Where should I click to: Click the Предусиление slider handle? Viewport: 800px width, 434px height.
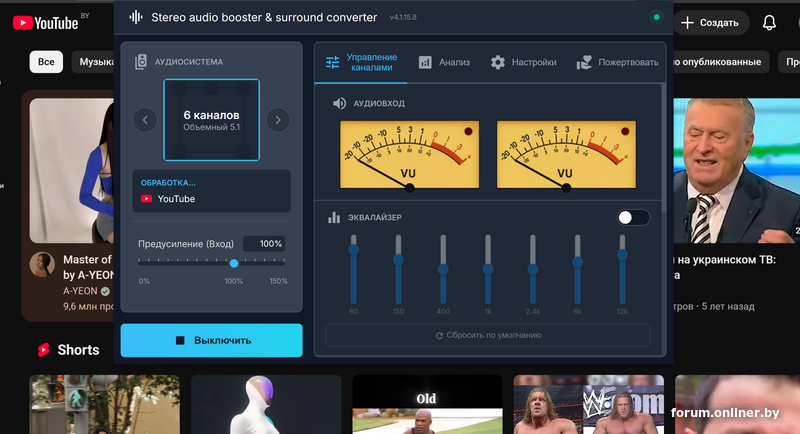click(234, 263)
